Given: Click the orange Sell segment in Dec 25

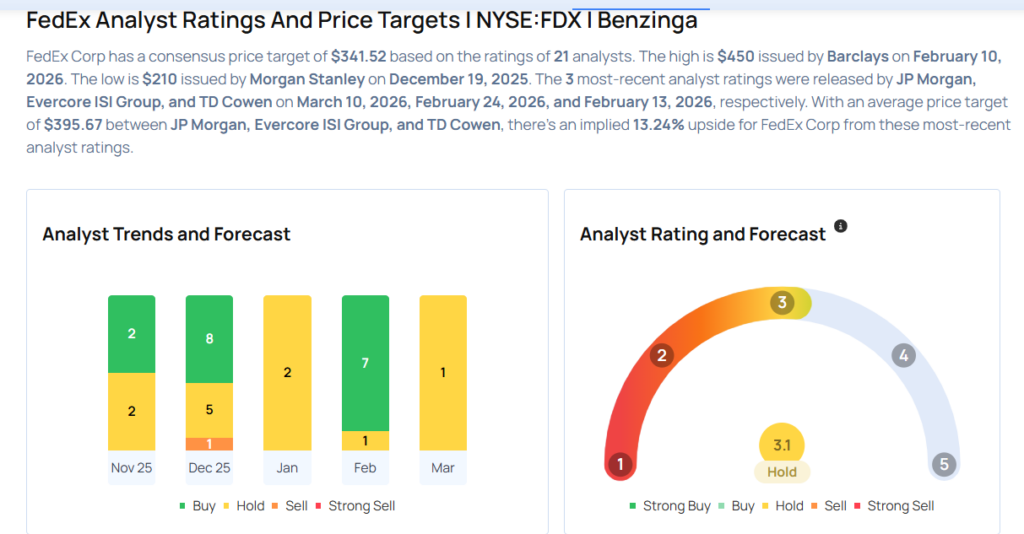Looking at the screenshot, I should (x=209, y=444).
